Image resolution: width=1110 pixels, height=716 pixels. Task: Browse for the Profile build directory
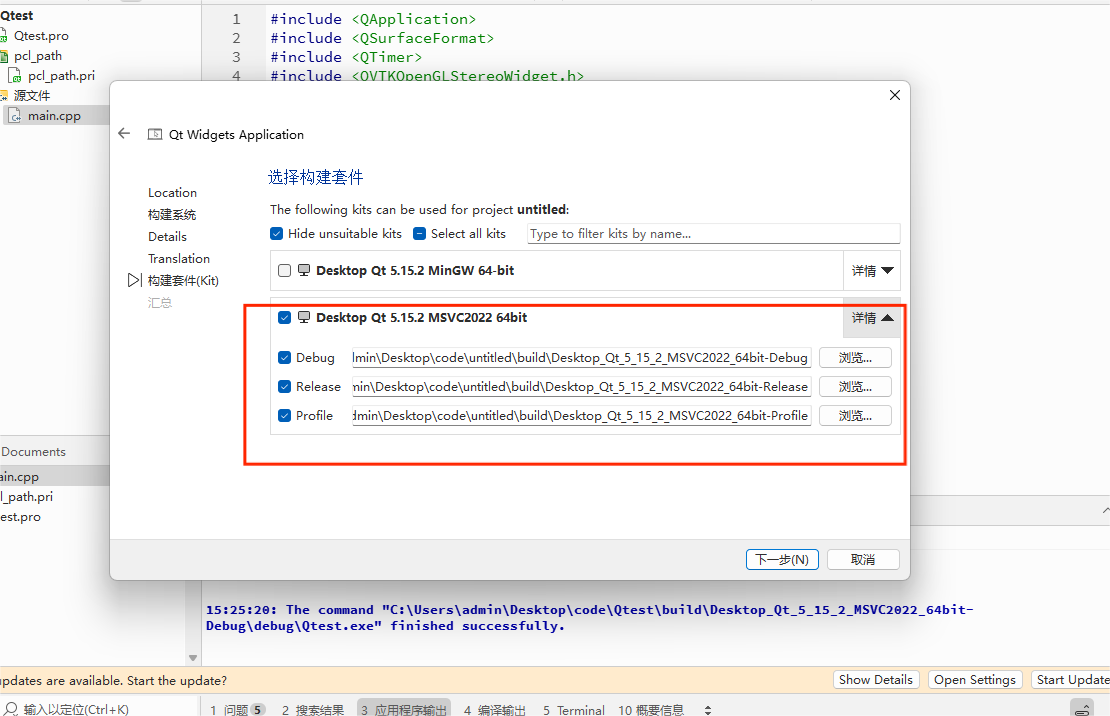(855, 416)
